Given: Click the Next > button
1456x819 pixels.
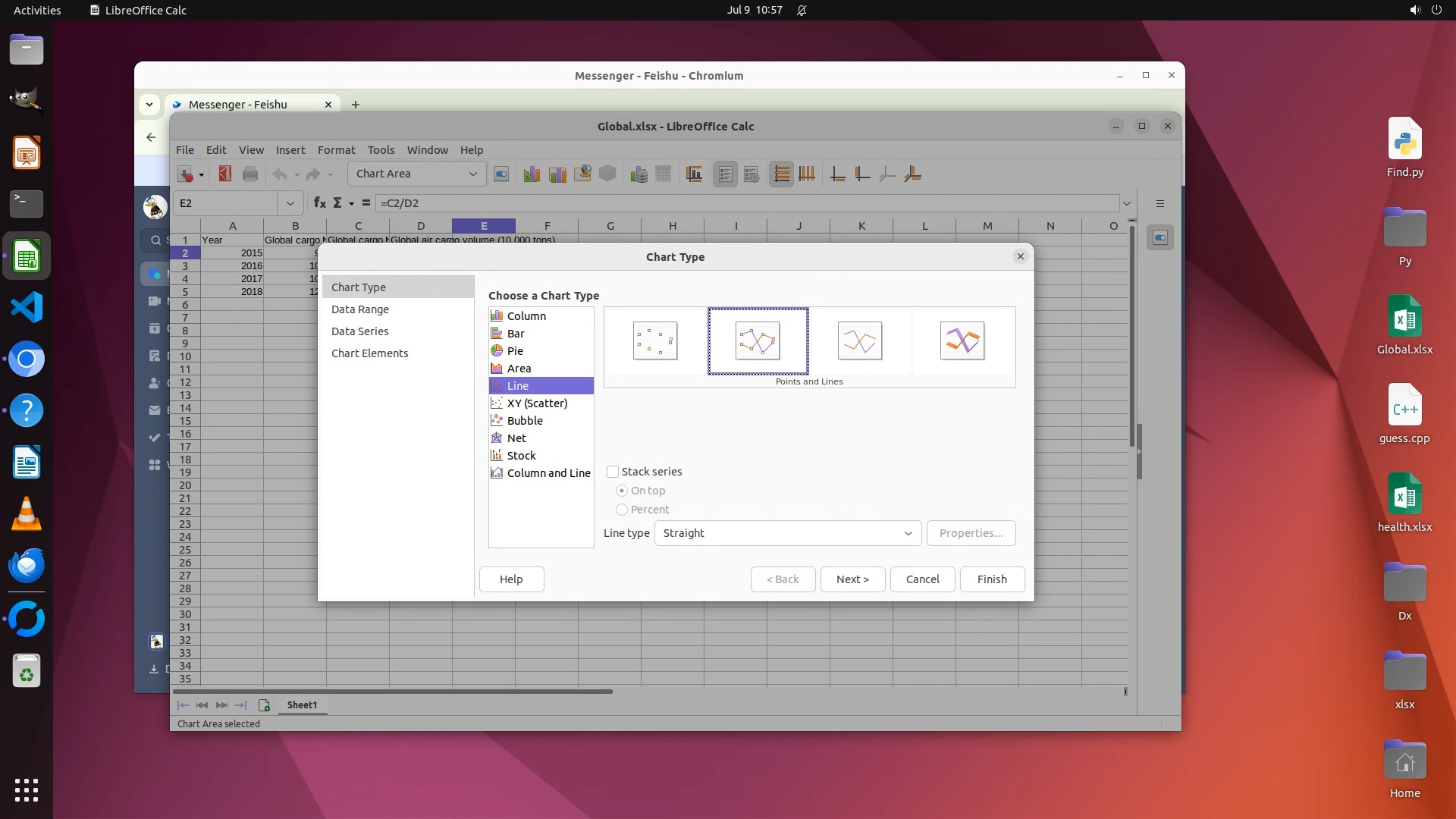Looking at the screenshot, I should [x=852, y=579].
